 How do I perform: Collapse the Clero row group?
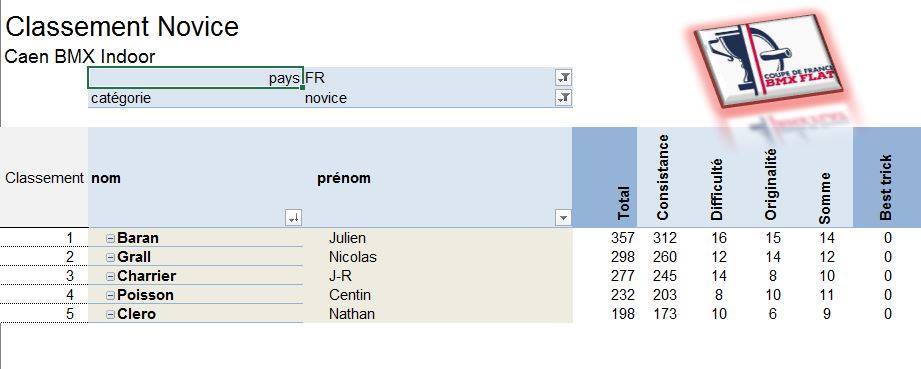click(110, 314)
